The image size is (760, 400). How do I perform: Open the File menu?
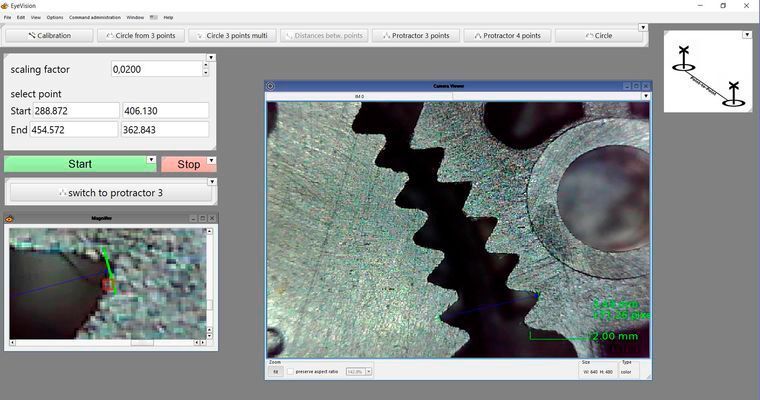click(7, 17)
